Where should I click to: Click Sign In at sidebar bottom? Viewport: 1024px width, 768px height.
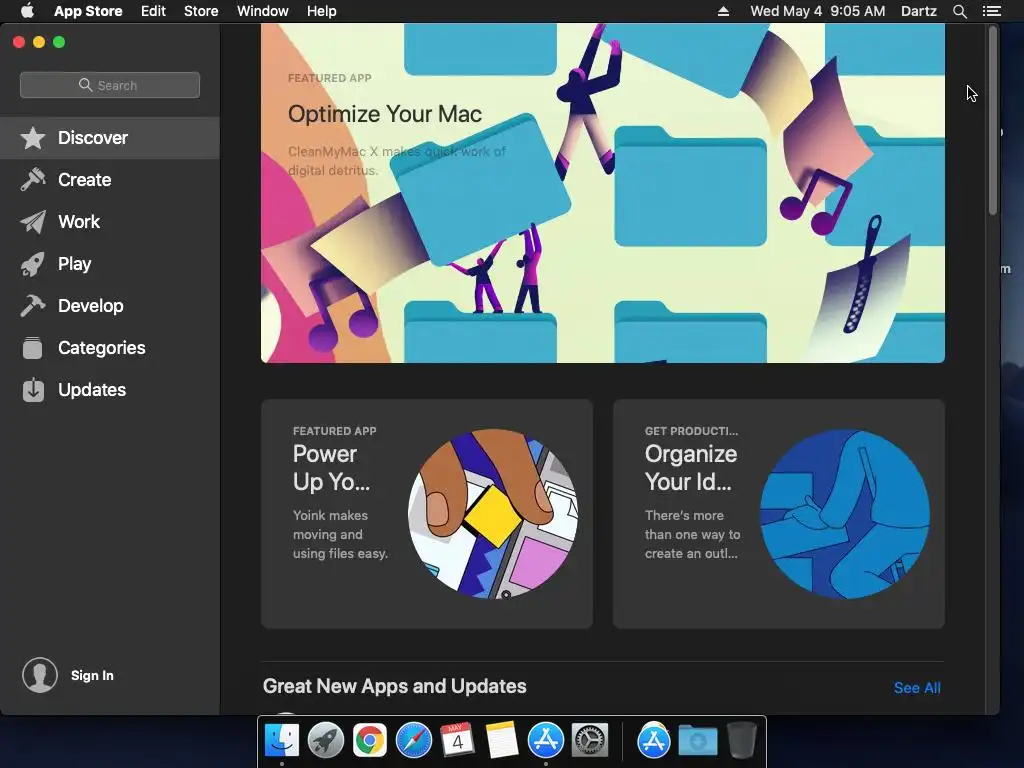(92, 675)
